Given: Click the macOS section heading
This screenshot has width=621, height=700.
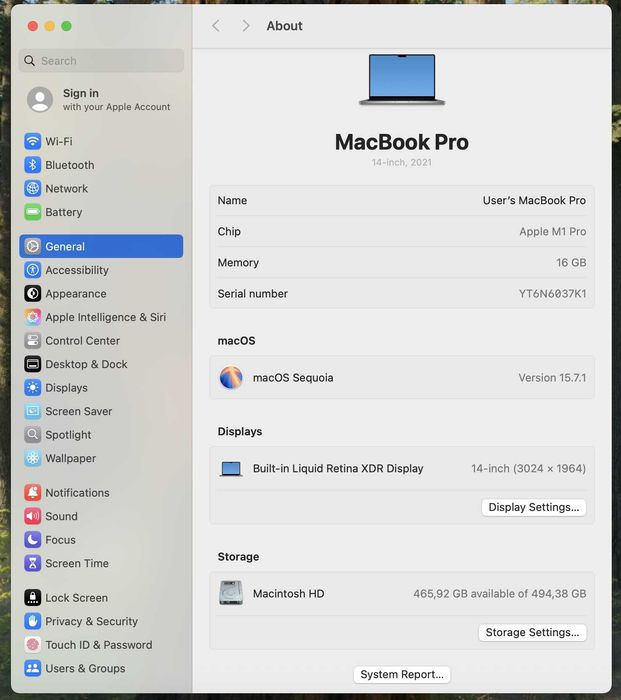Looking at the screenshot, I should [237, 341].
